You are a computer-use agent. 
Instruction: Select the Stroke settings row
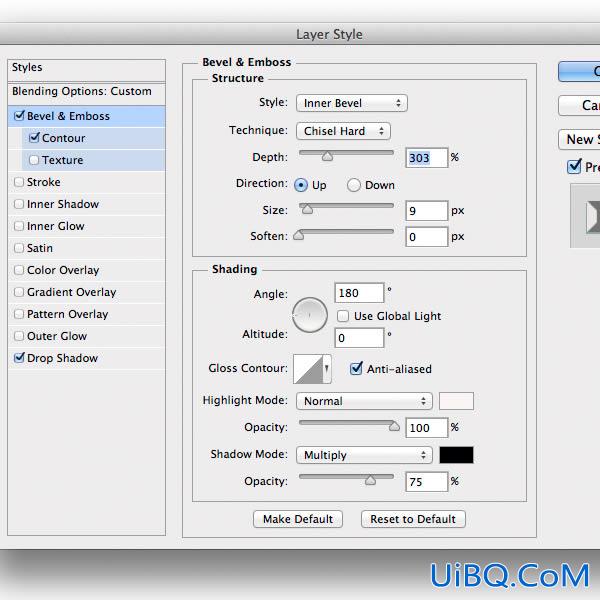[86, 182]
